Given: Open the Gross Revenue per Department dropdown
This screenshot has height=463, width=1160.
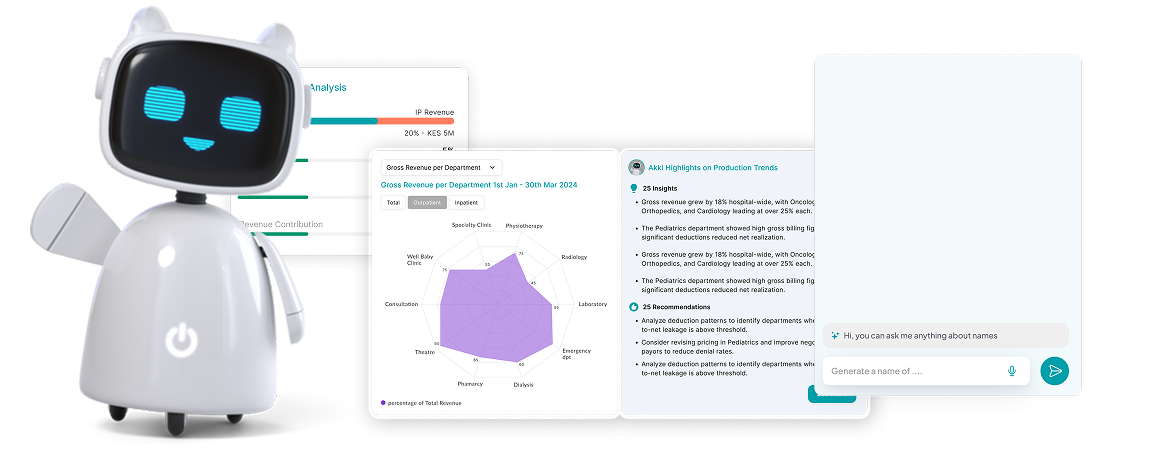Looking at the screenshot, I should coord(439,167).
